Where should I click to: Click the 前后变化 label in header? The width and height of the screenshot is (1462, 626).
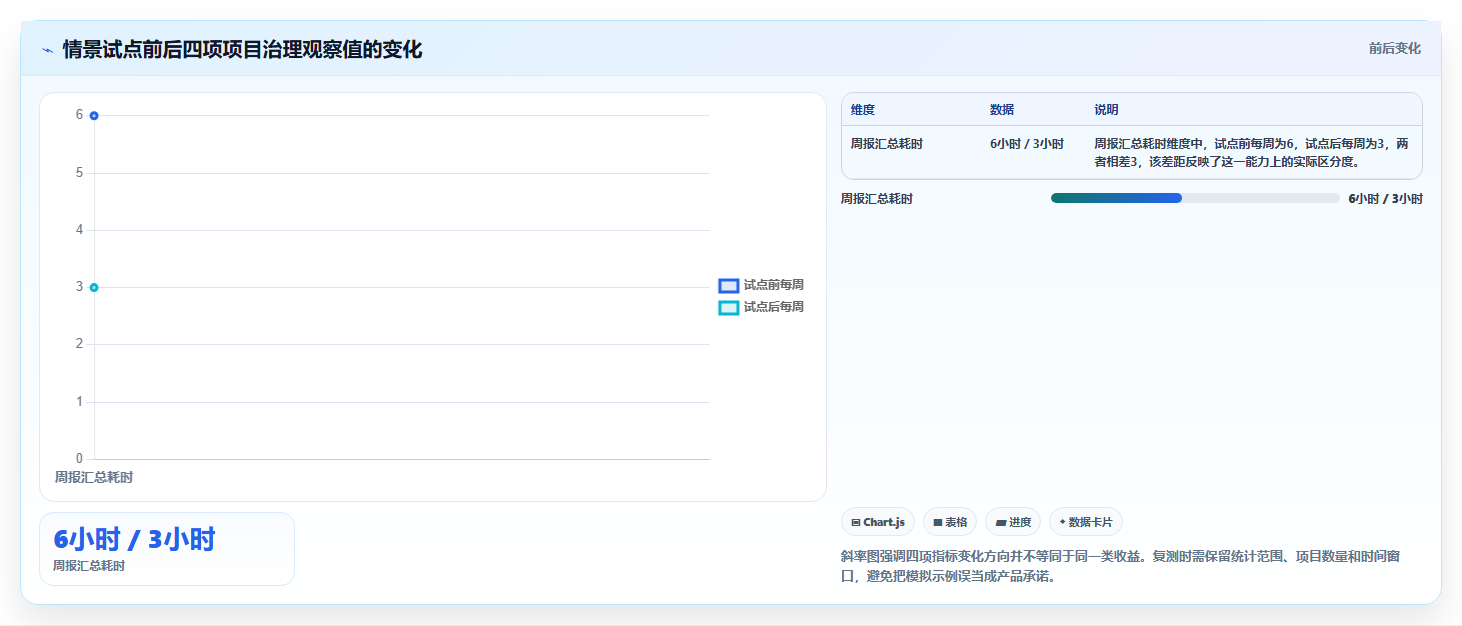click(x=1394, y=49)
